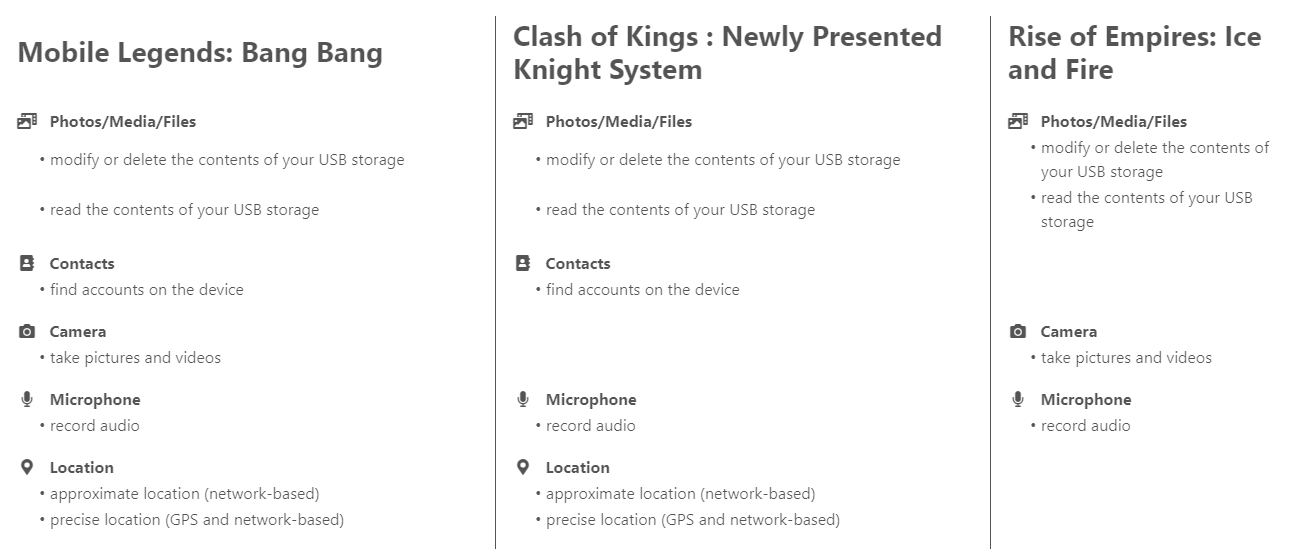This screenshot has width=1312, height=549.
Task: Click the Camera label under Rise of Empires
Action: coord(1068,332)
